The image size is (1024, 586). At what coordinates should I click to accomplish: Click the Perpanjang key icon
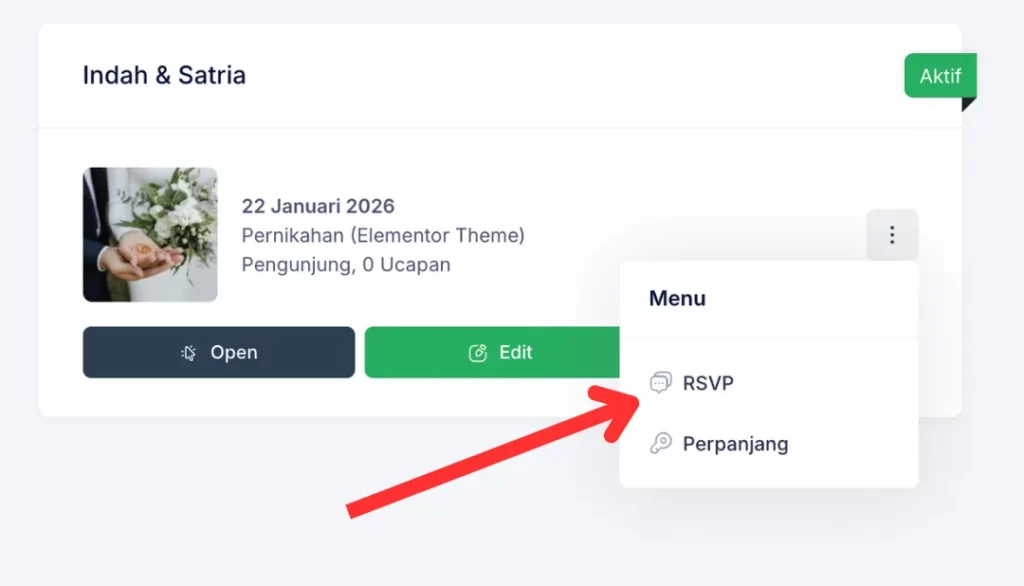pos(660,444)
